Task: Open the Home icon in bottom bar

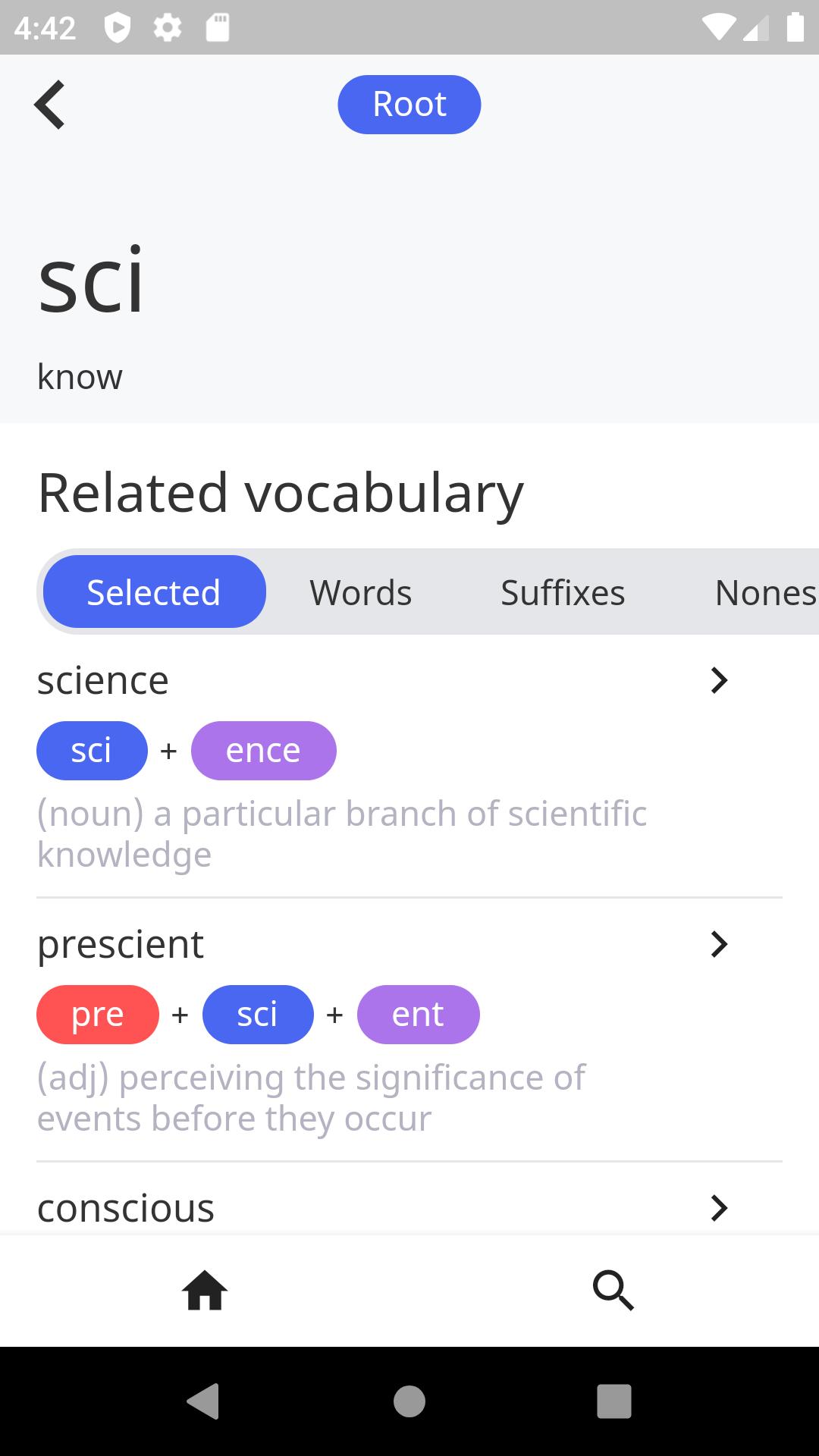Action: pos(205,1291)
